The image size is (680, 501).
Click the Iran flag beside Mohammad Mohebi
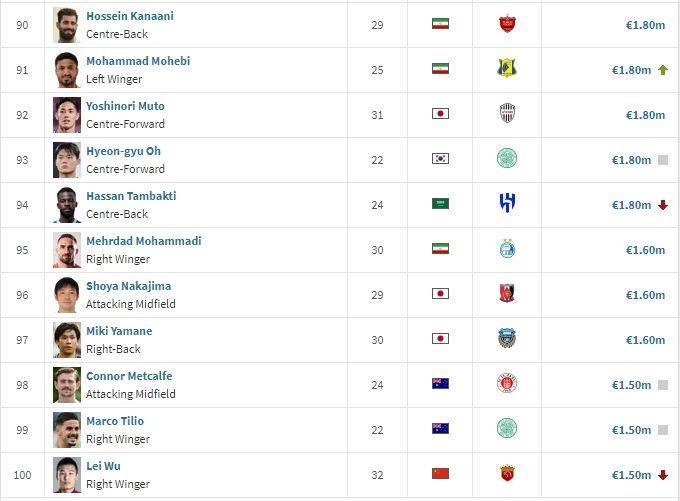(440, 69)
